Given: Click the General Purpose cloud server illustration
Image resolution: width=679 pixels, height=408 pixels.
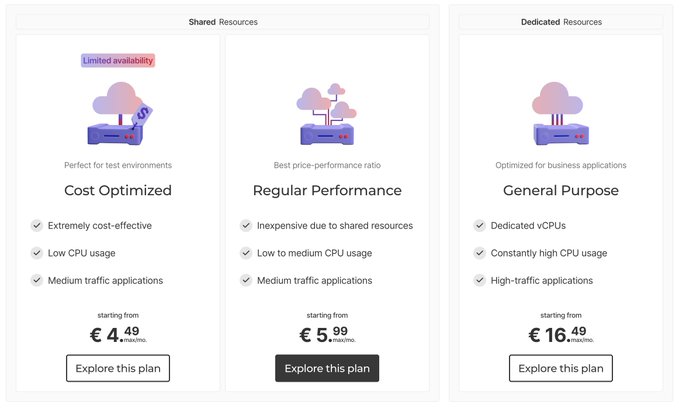Looking at the screenshot, I should tap(561, 113).
